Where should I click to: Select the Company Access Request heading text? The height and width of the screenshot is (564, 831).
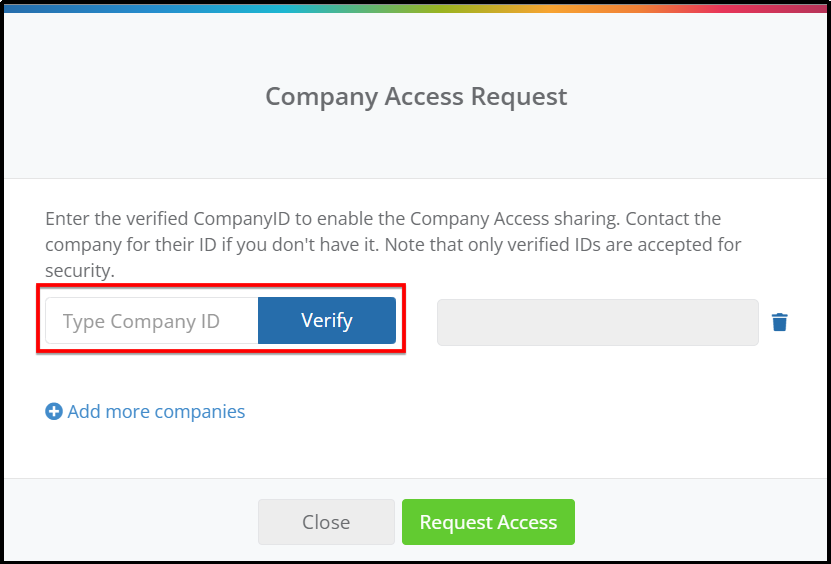[x=416, y=96]
